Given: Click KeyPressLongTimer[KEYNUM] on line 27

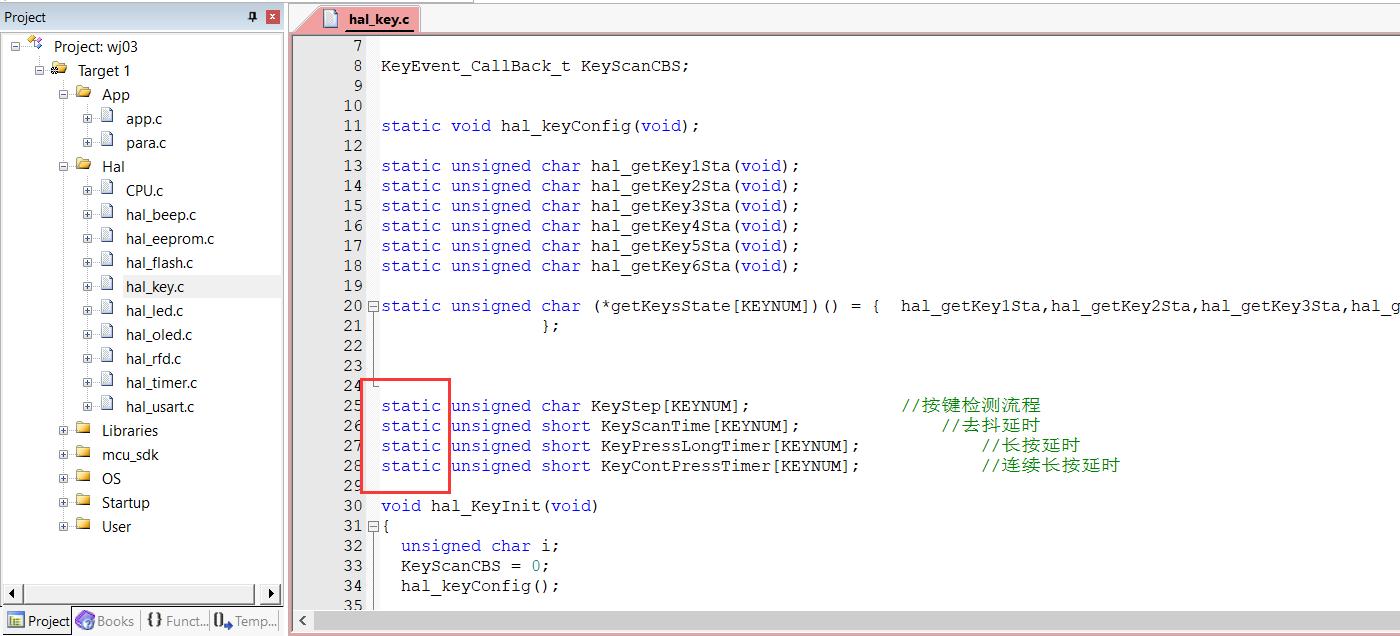Looking at the screenshot, I should (620, 446).
